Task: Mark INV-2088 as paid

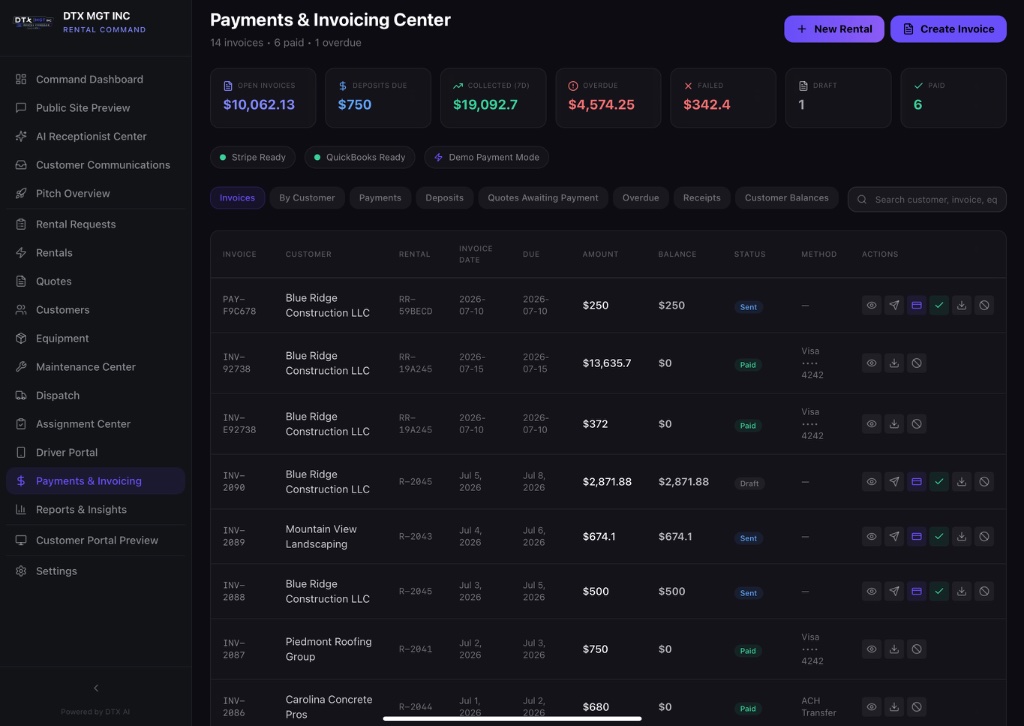Action: click(939, 592)
